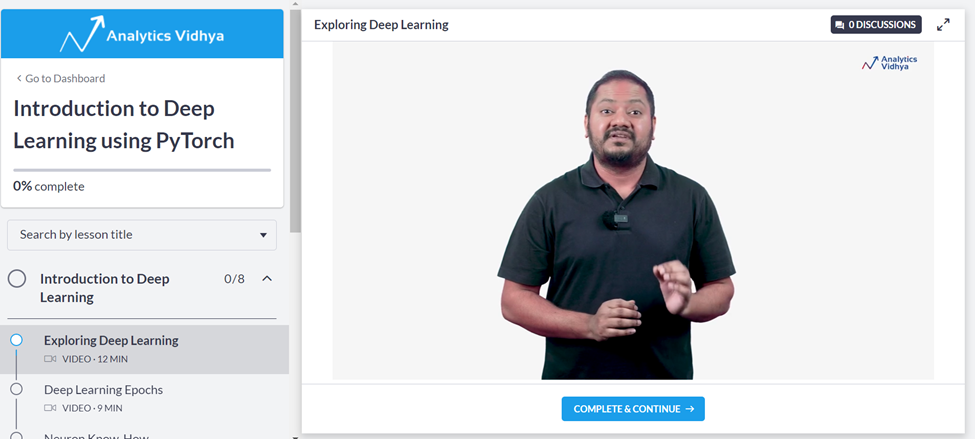Click the back chevron beside Go to Dashboard
This screenshot has width=975, height=439.
tap(19, 79)
